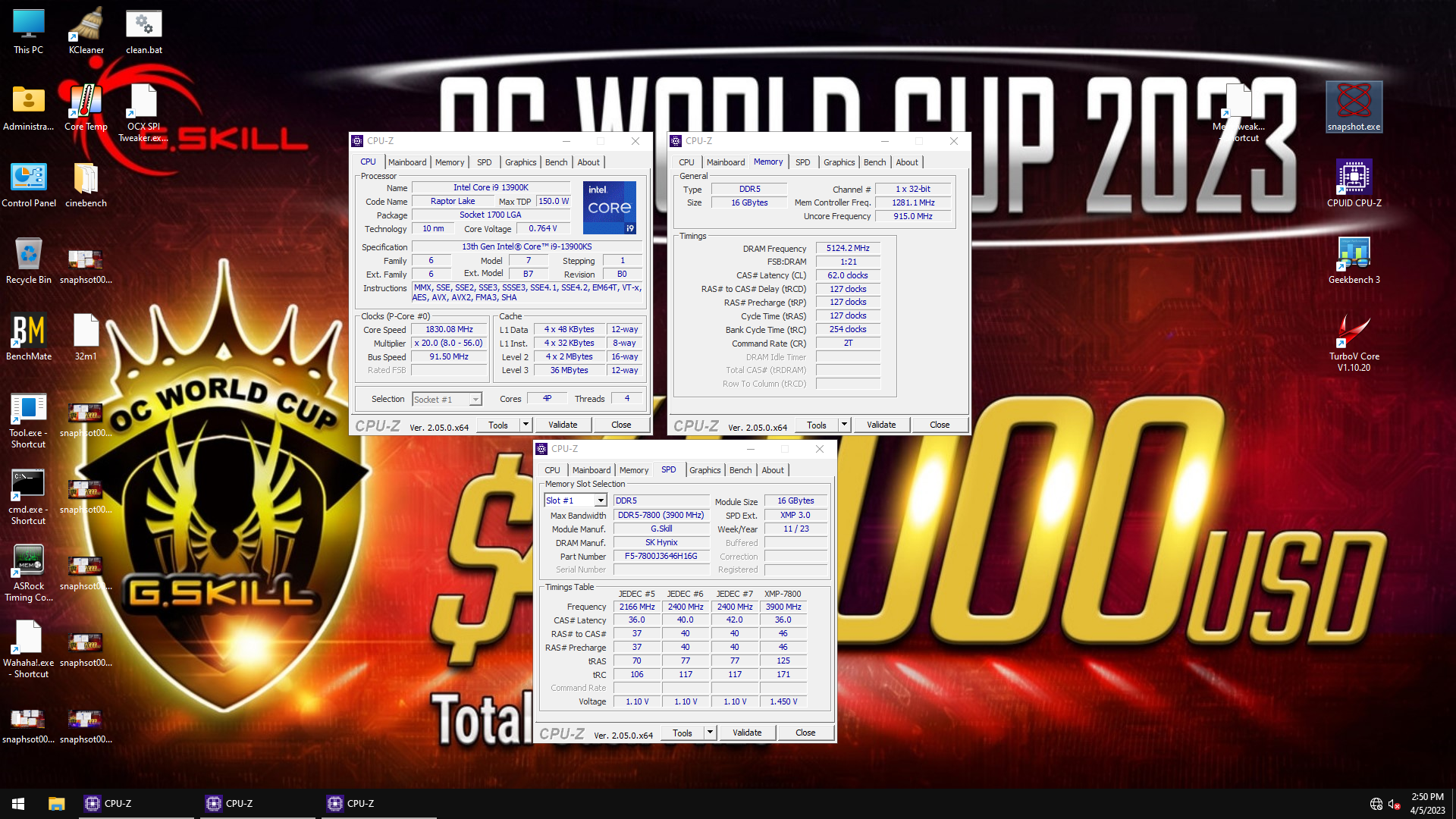The width and height of the screenshot is (1456, 819).
Task: Open the Administrator folder icon
Action: [29, 108]
